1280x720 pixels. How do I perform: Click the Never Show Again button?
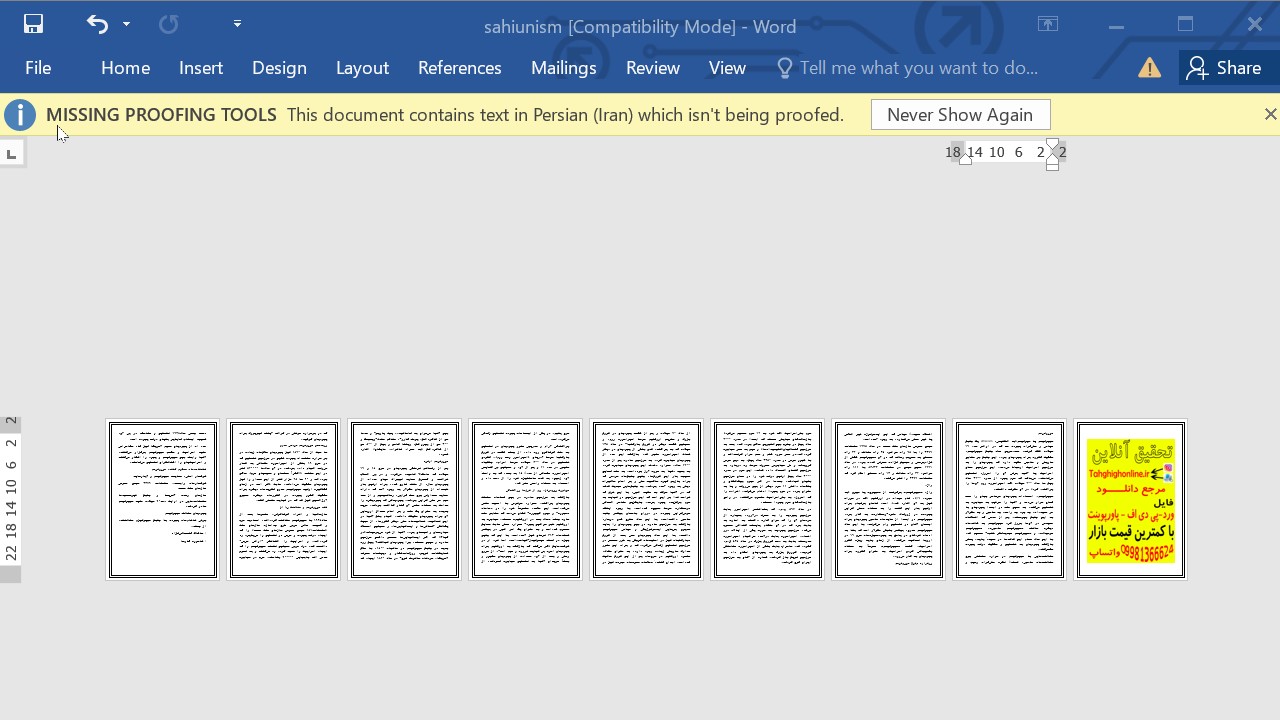[x=960, y=115]
